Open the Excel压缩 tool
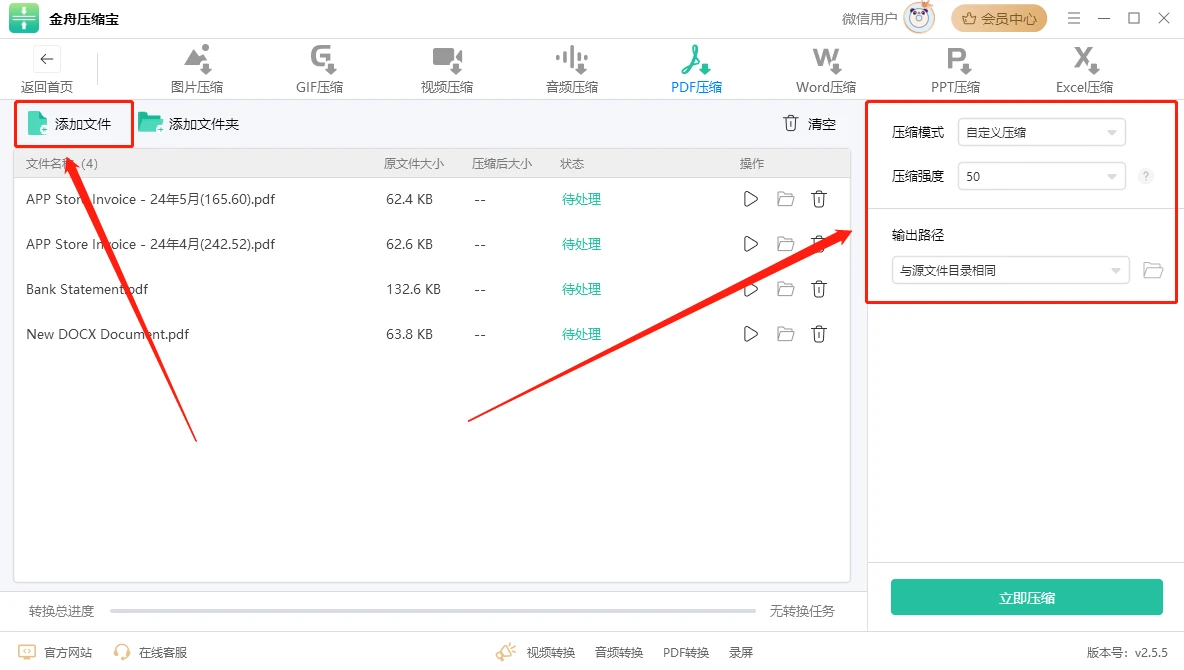Screen dimensions: 1184x670 (1084, 69)
